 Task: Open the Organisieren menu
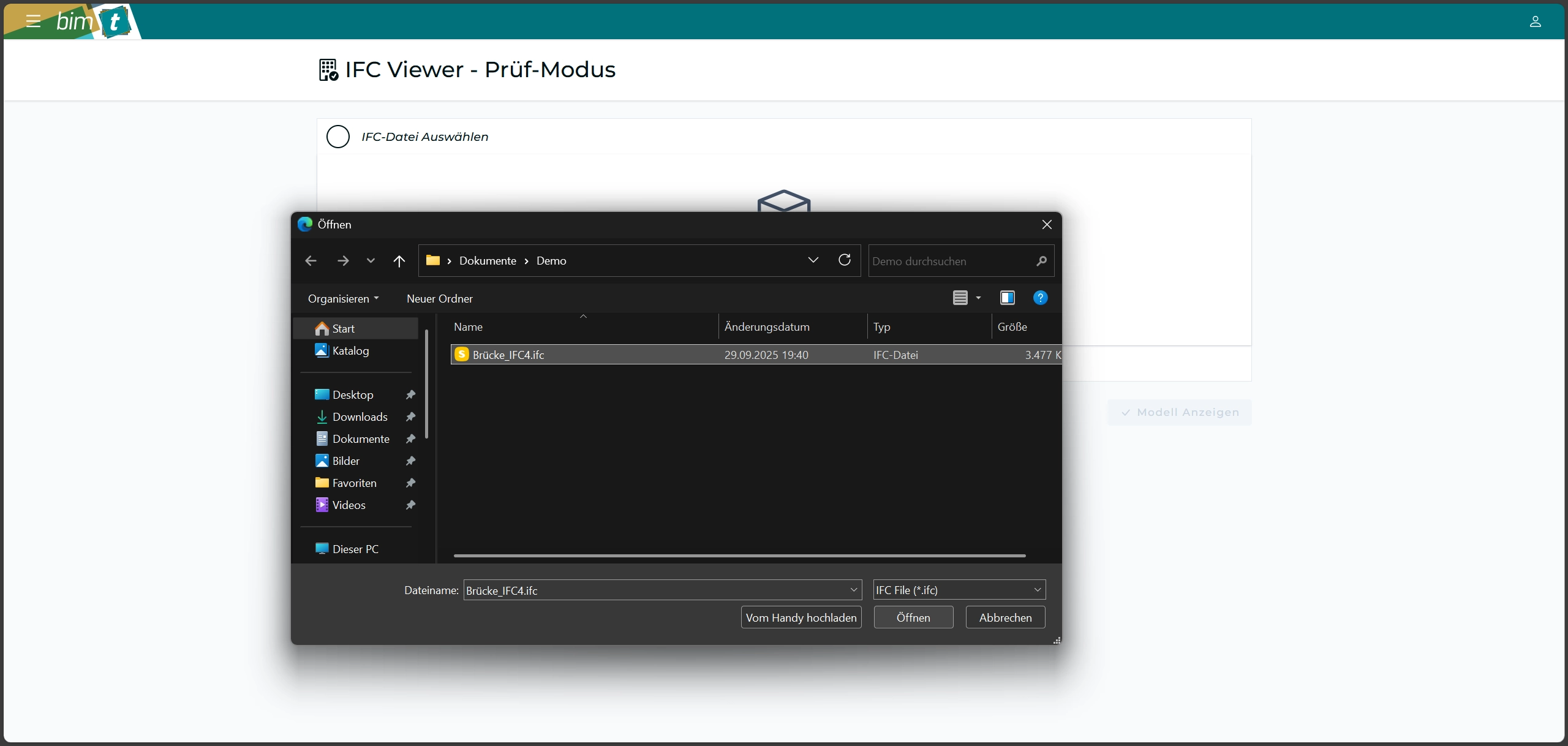coord(343,299)
